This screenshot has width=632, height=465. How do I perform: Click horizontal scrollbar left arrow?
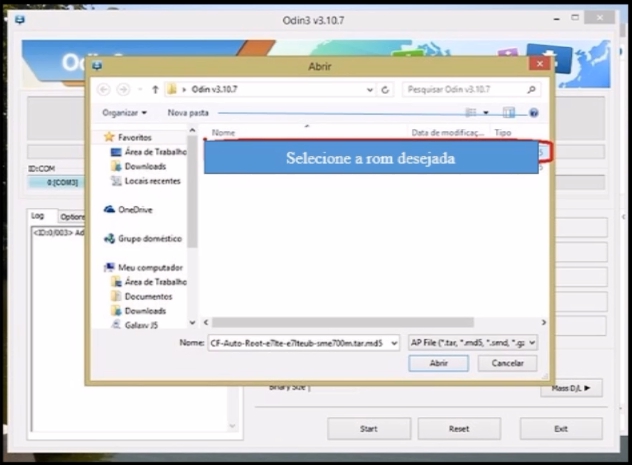click(x=206, y=322)
